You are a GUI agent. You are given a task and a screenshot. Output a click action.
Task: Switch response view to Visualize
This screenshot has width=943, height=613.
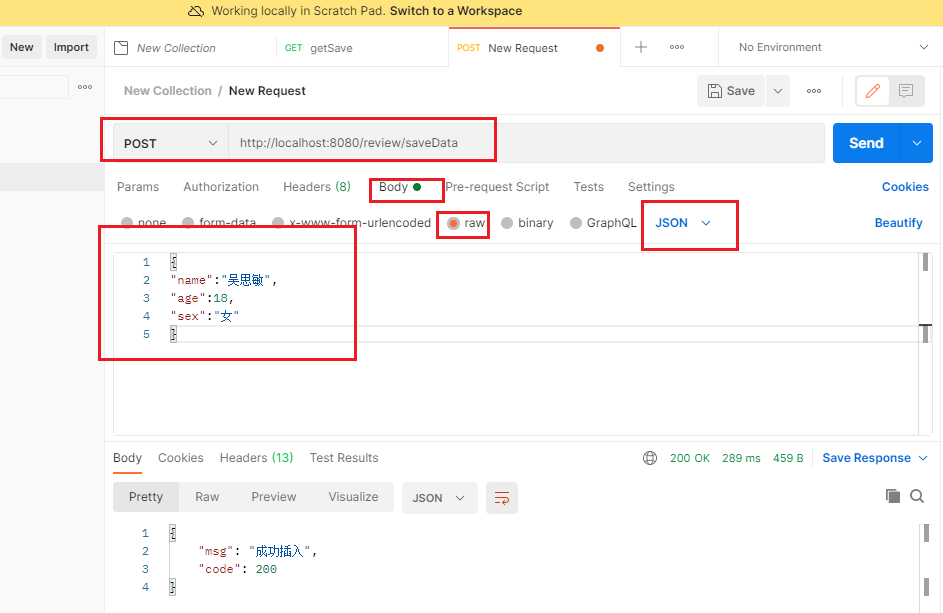point(353,497)
